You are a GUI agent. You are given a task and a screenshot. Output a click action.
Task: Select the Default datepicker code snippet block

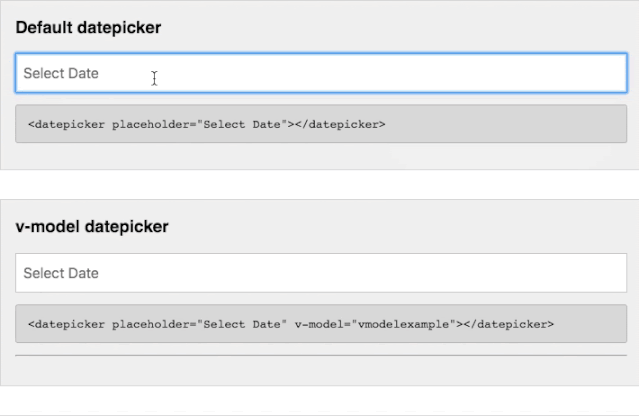[320, 124]
